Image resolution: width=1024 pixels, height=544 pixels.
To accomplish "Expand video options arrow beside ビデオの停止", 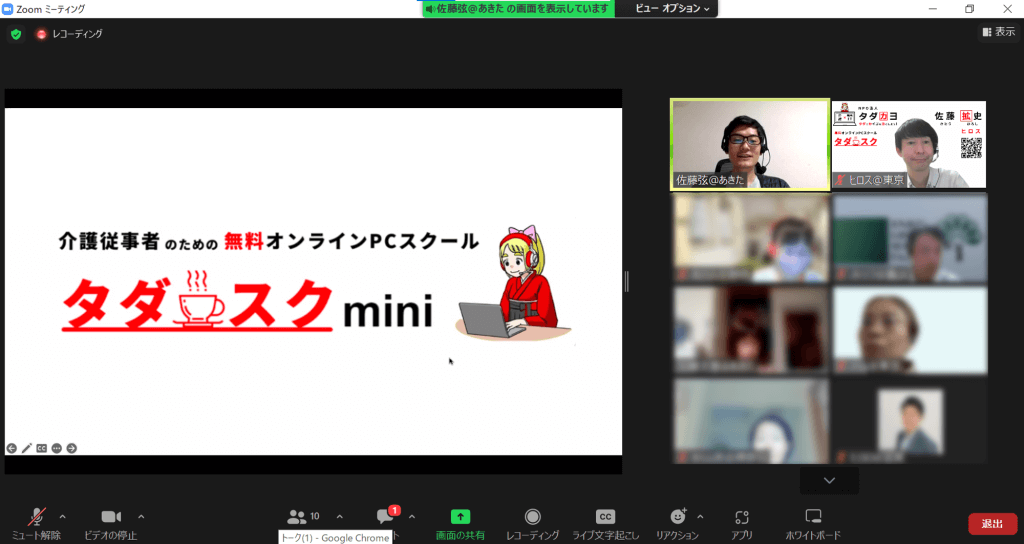I will coord(141,517).
